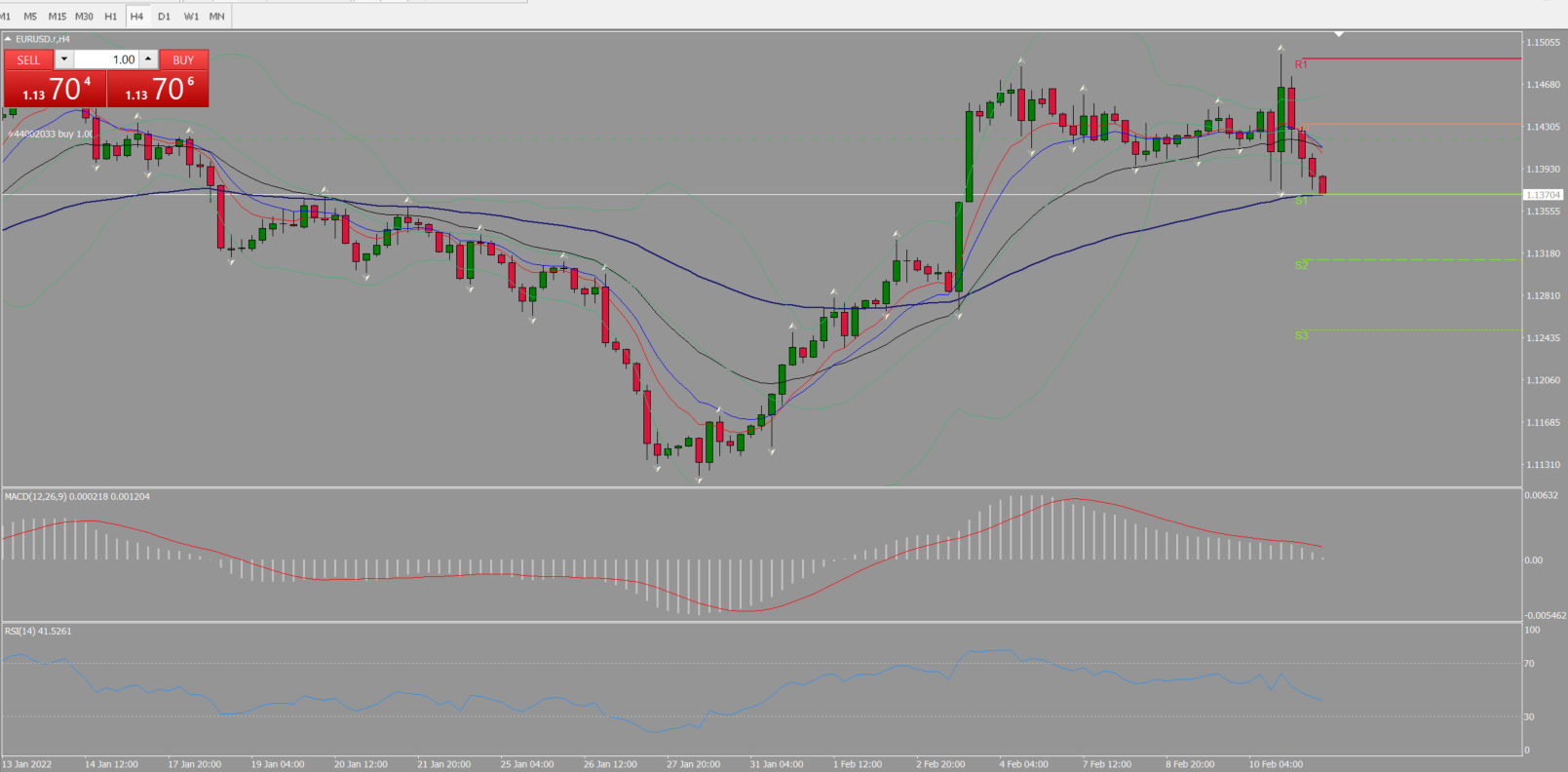The width and height of the screenshot is (1568, 772).
Task: Click the 10 Feb 04:00 time label
Action: tap(1276, 764)
